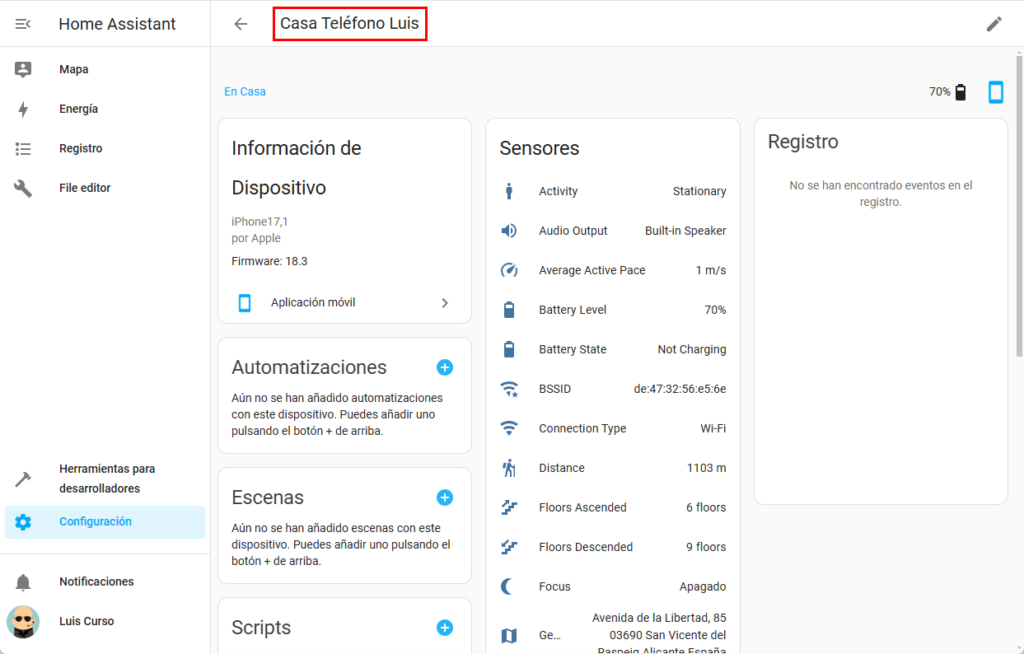Open the Luis Curso user profile

click(86, 621)
